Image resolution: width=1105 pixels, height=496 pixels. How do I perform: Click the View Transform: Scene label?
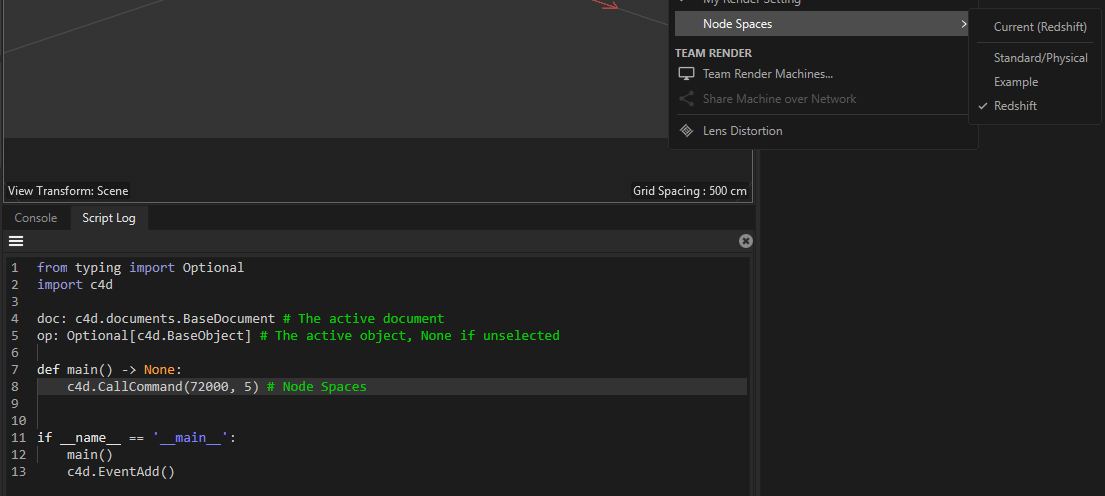click(68, 191)
